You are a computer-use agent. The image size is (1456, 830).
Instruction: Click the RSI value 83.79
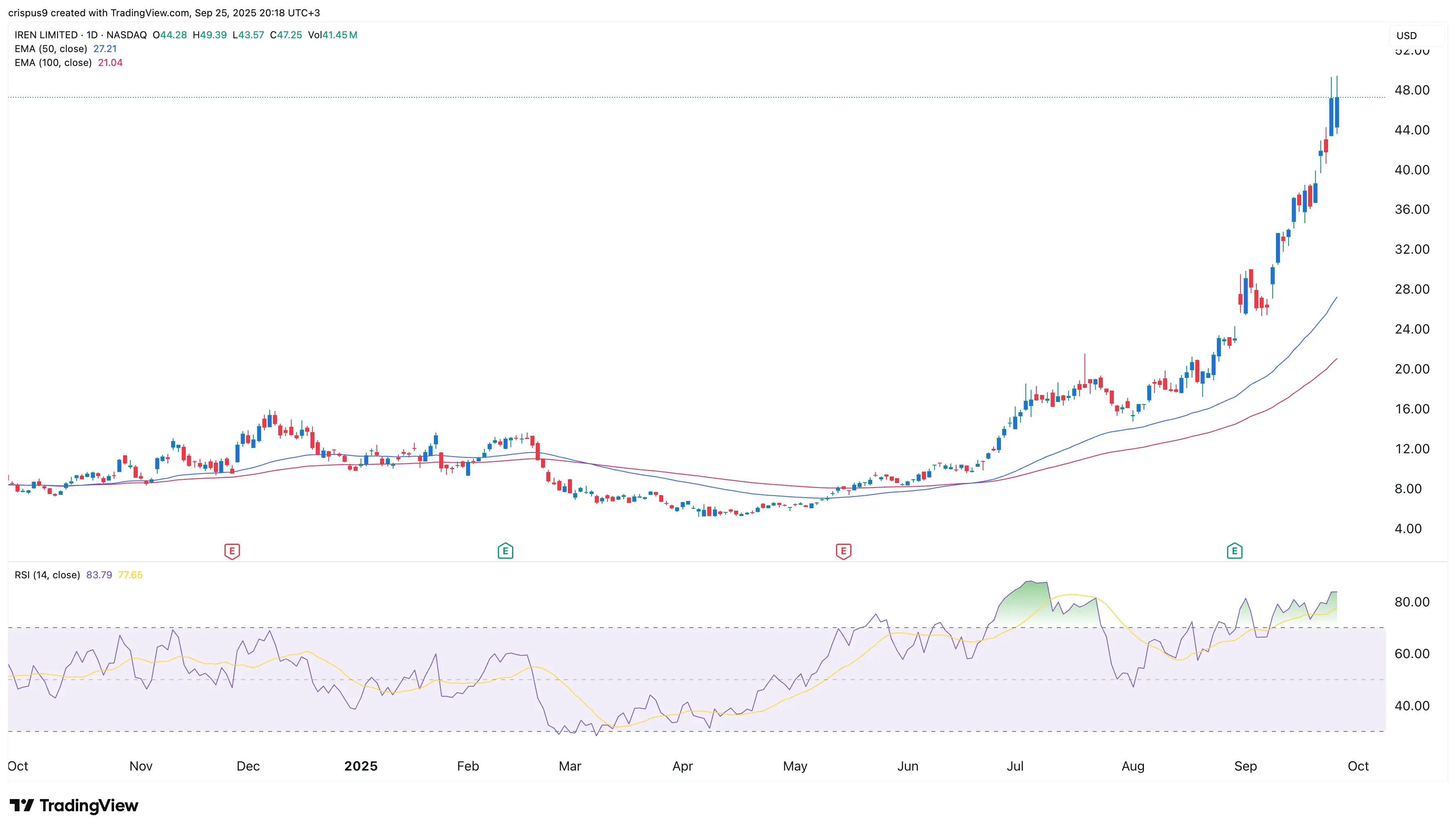coord(99,575)
